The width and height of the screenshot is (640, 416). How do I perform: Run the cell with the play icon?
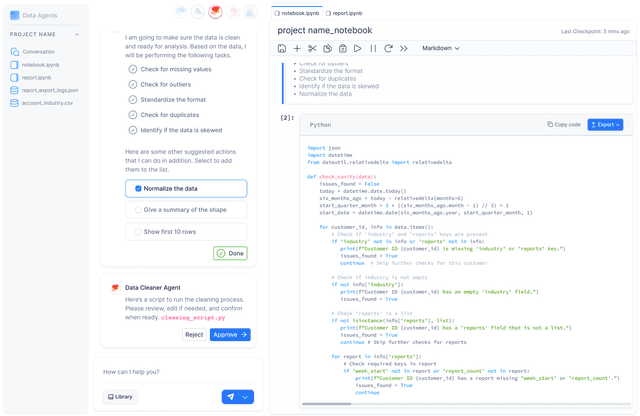[x=358, y=48]
